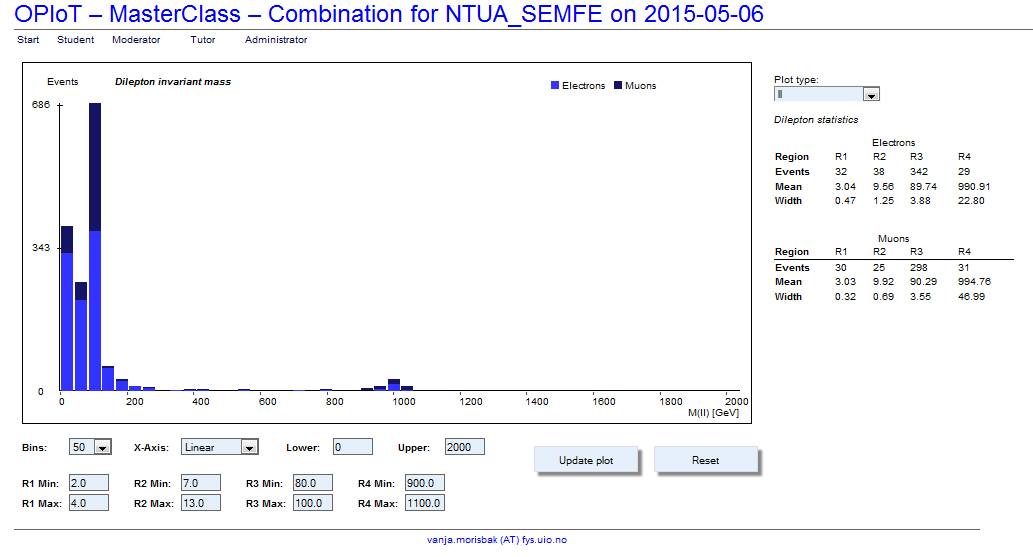Viewport: 1033px width, 557px height.
Task: Click the histogram peak near 1000 GeV
Action: 394,385
